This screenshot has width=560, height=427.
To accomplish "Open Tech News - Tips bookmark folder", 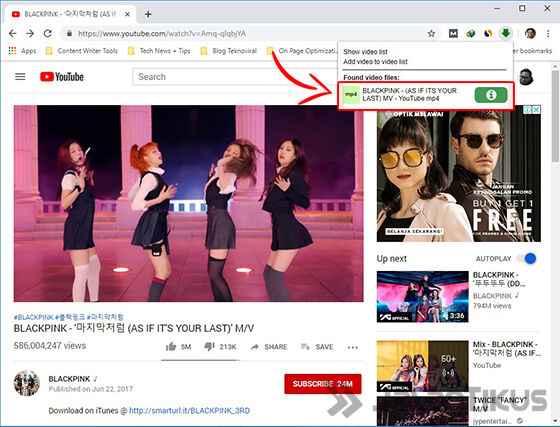I will click(x=159, y=51).
